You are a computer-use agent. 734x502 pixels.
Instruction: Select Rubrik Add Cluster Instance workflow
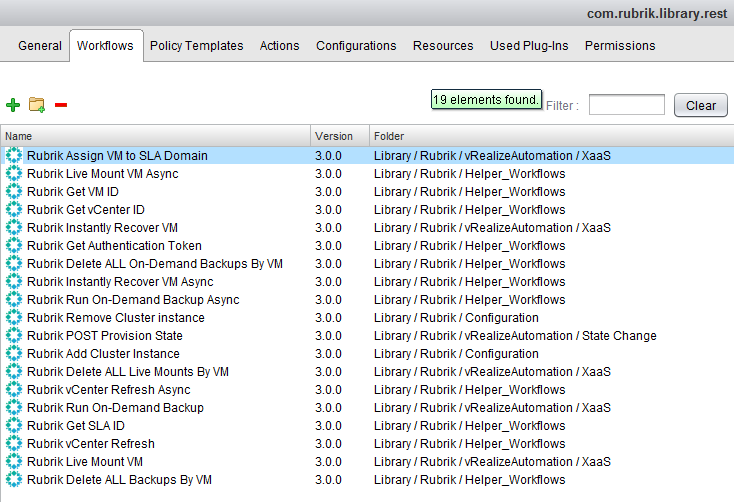point(103,354)
